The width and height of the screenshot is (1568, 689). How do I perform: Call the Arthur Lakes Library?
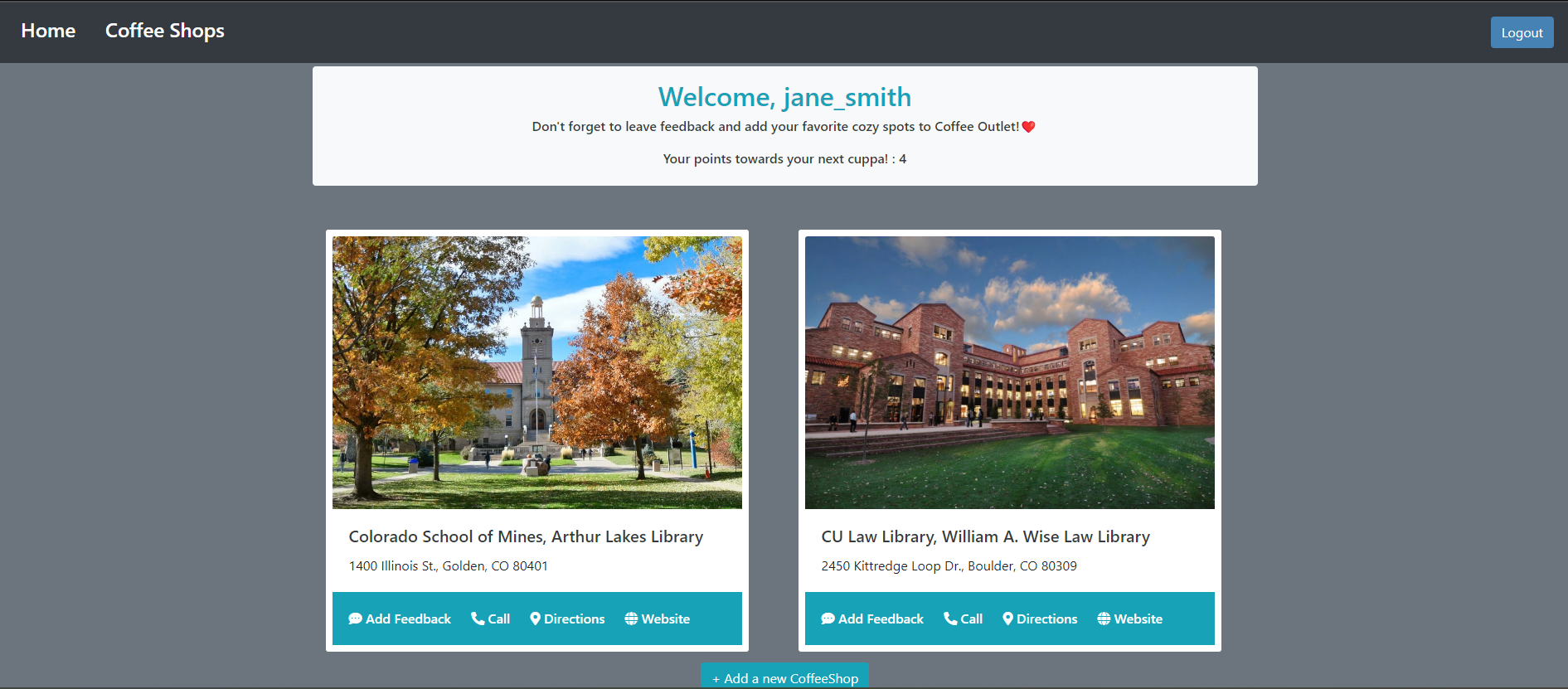pos(490,619)
